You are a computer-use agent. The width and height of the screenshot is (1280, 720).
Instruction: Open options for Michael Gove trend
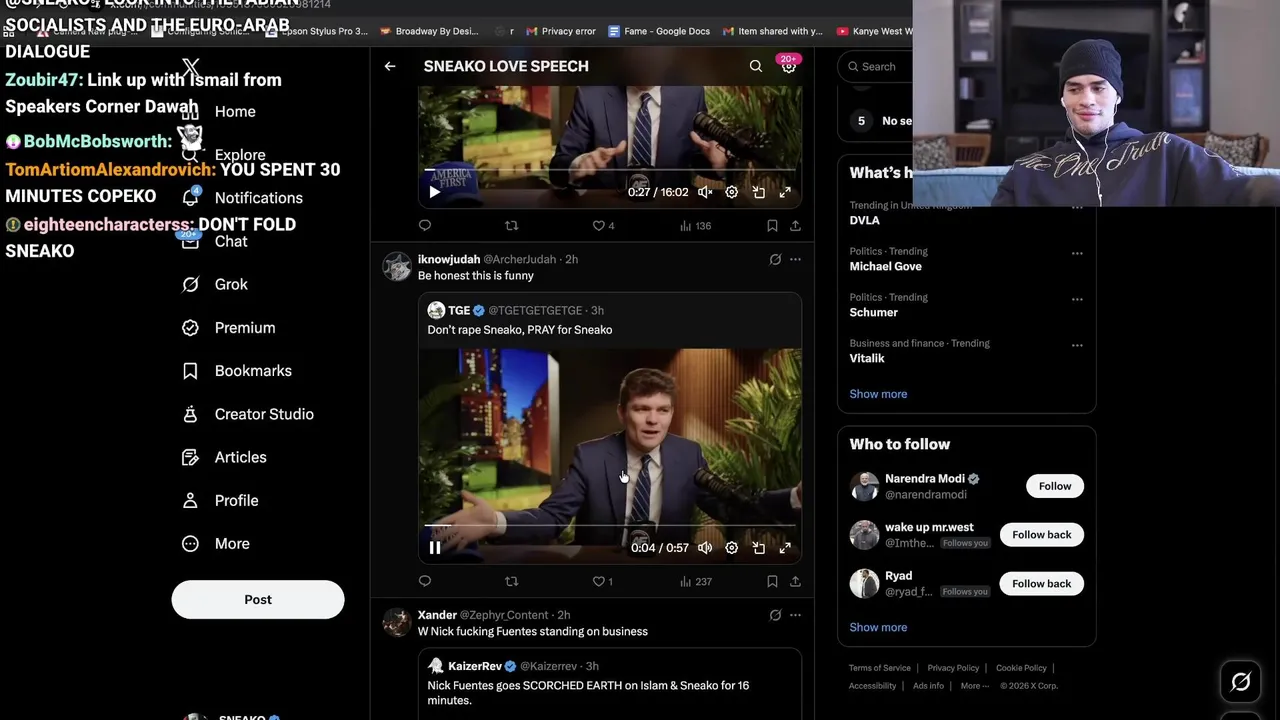1077,253
